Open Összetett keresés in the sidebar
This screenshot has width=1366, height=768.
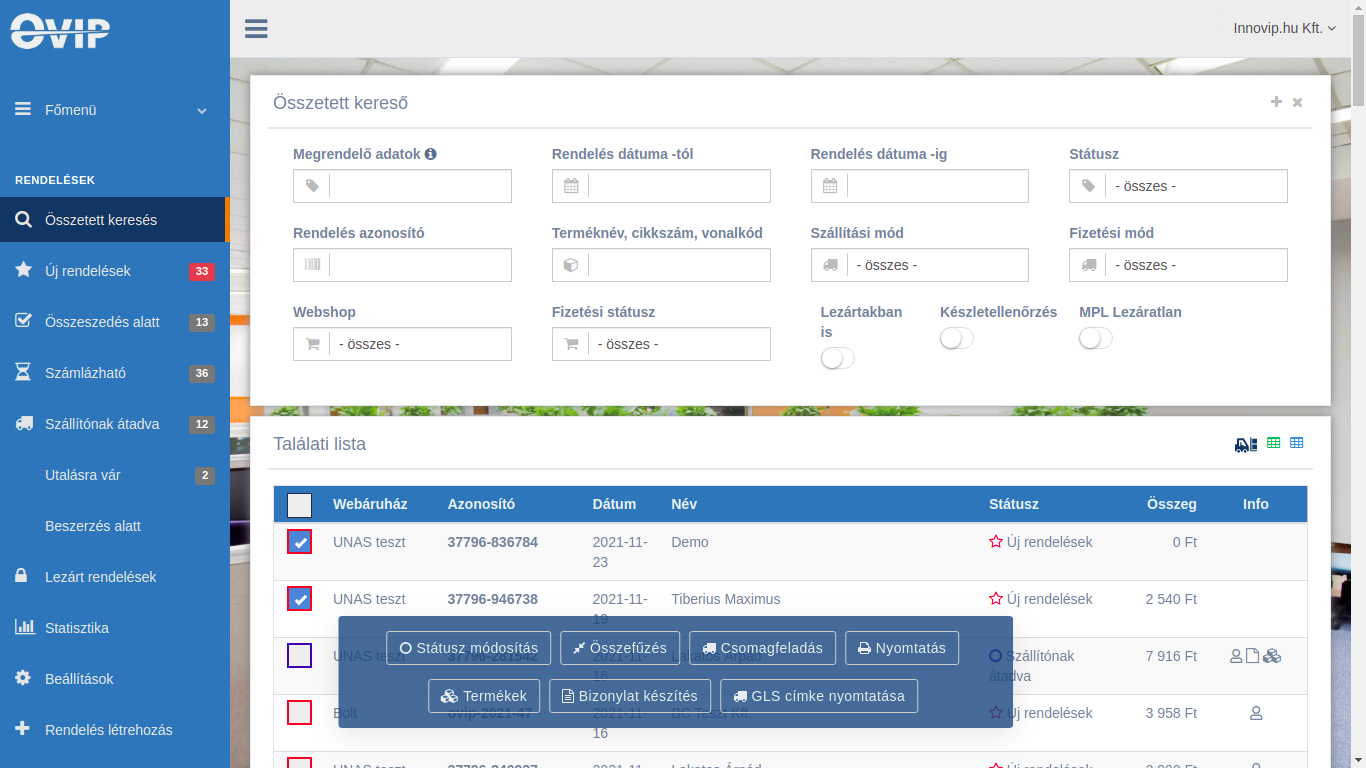click(115, 220)
